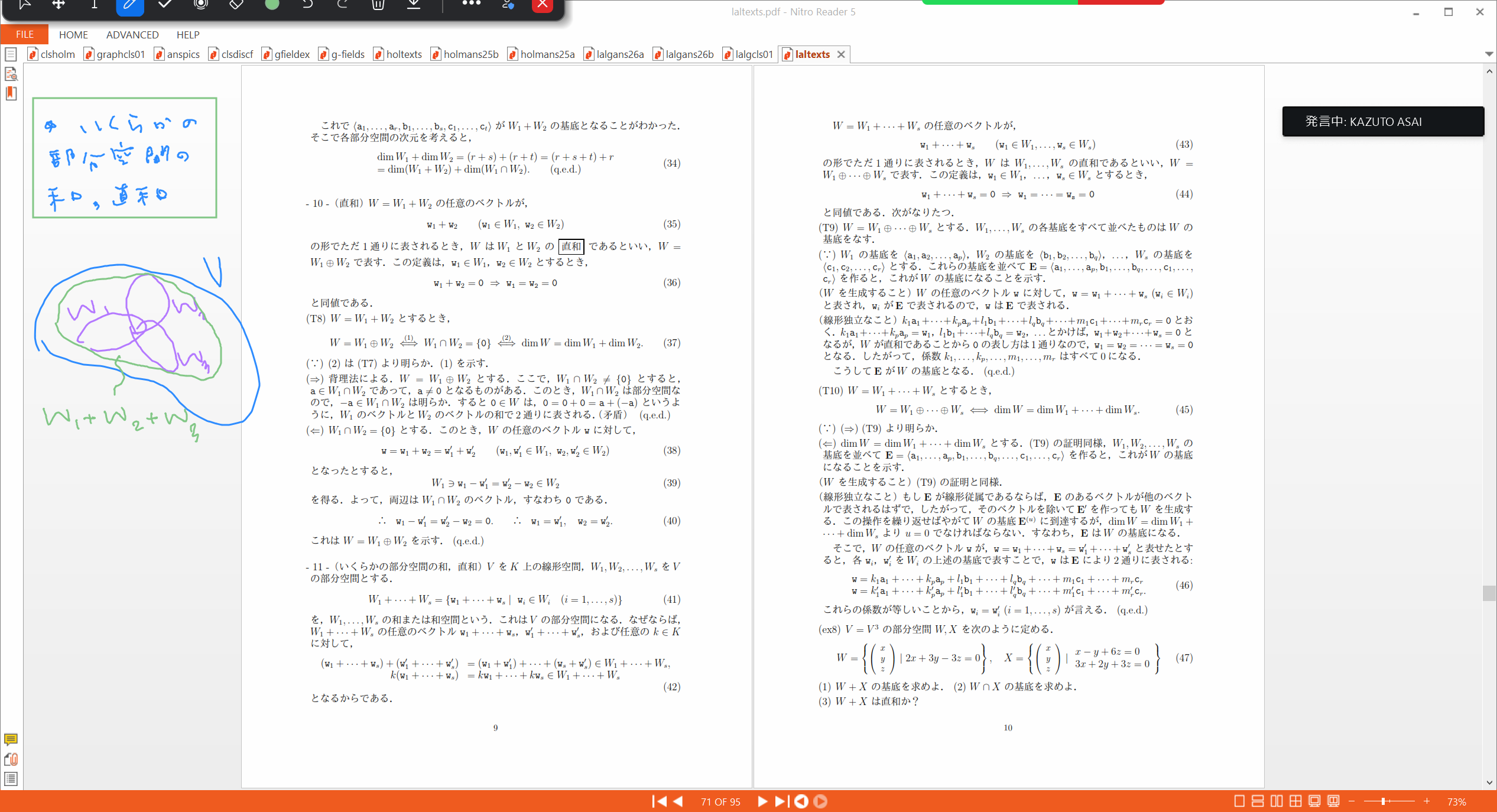Select the eraser annotation tool
1497x812 pixels.
pyautogui.click(x=236, y=5)
